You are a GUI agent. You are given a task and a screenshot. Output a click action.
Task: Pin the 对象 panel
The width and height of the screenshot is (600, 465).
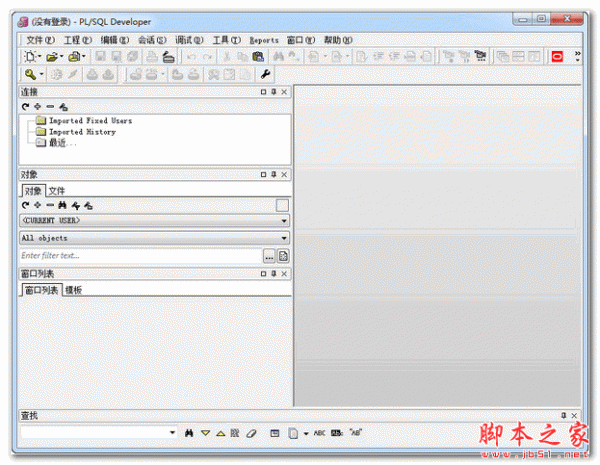tap(274, 175)
